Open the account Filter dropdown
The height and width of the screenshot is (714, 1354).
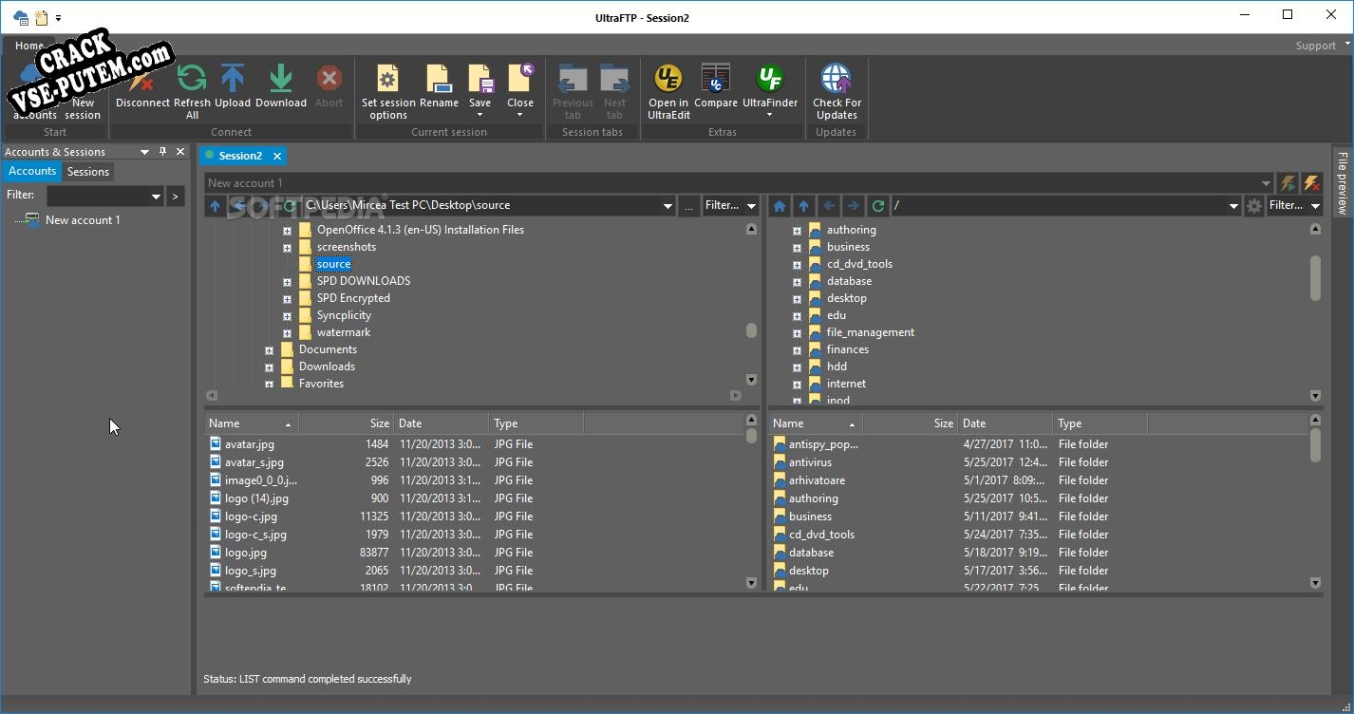coord(156,197)
